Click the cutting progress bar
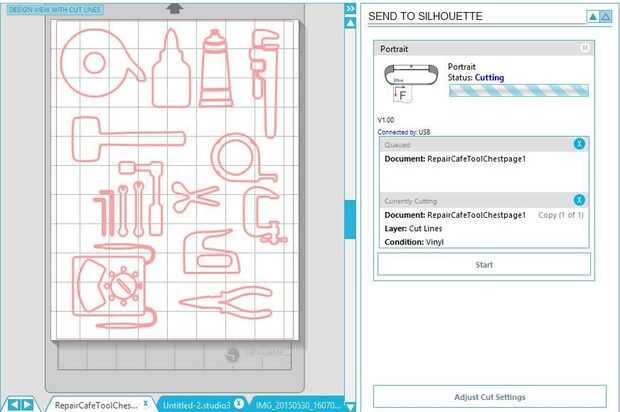Image resolution: width=620 pixels, height=412 pixels. [519, 91]
